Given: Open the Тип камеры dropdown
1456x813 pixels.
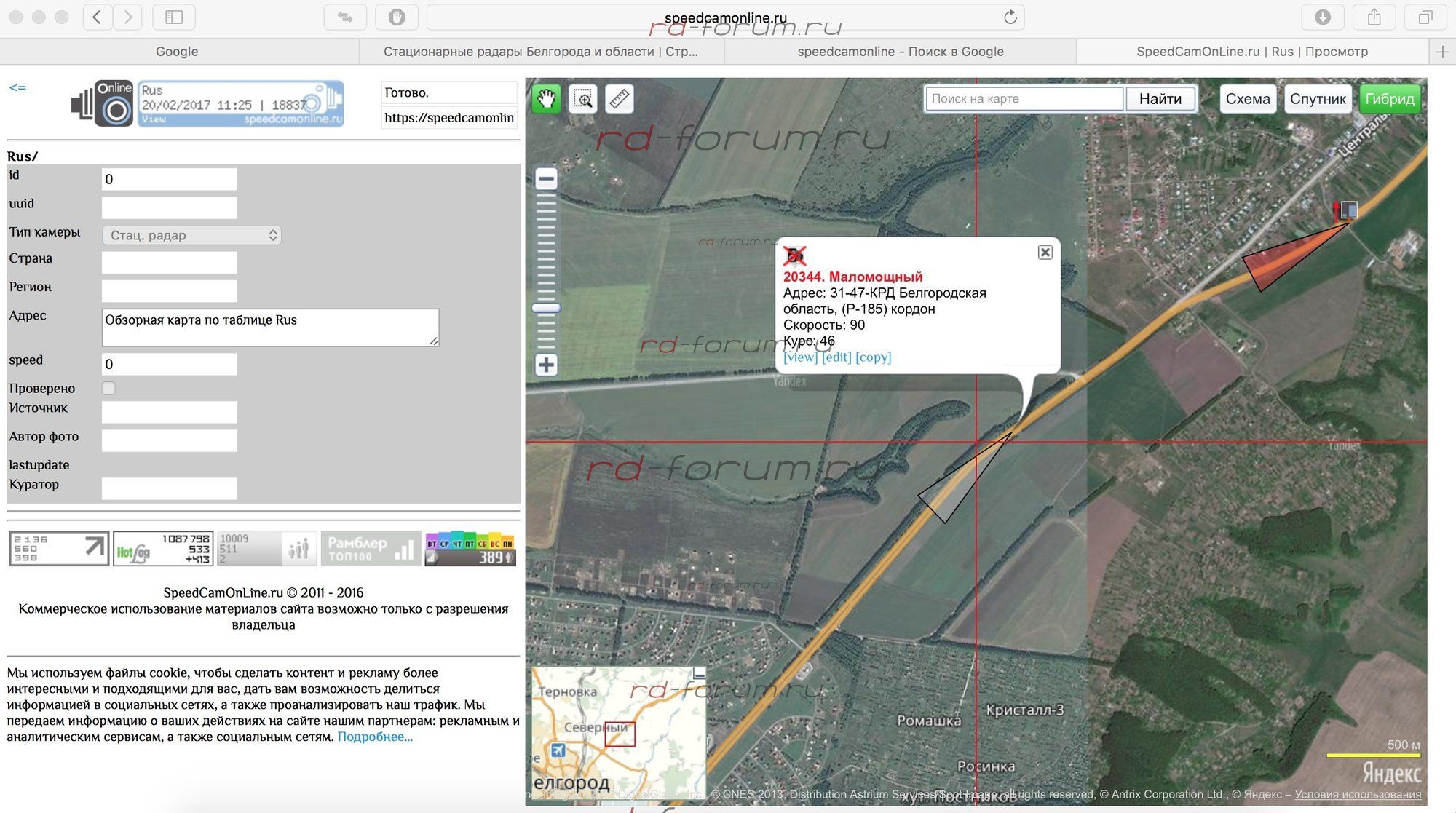Looking at the screenshot, I should [191, 235].
